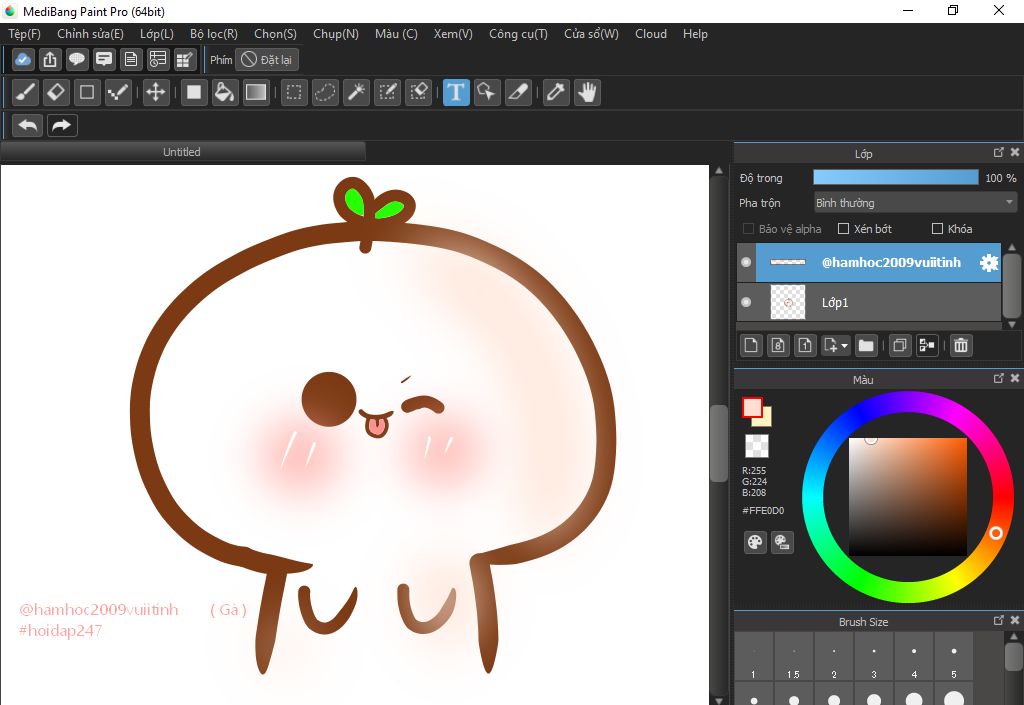Screen dimensions: 1024x705
Task: Click the export upload icon
Action: coord(50,59)
